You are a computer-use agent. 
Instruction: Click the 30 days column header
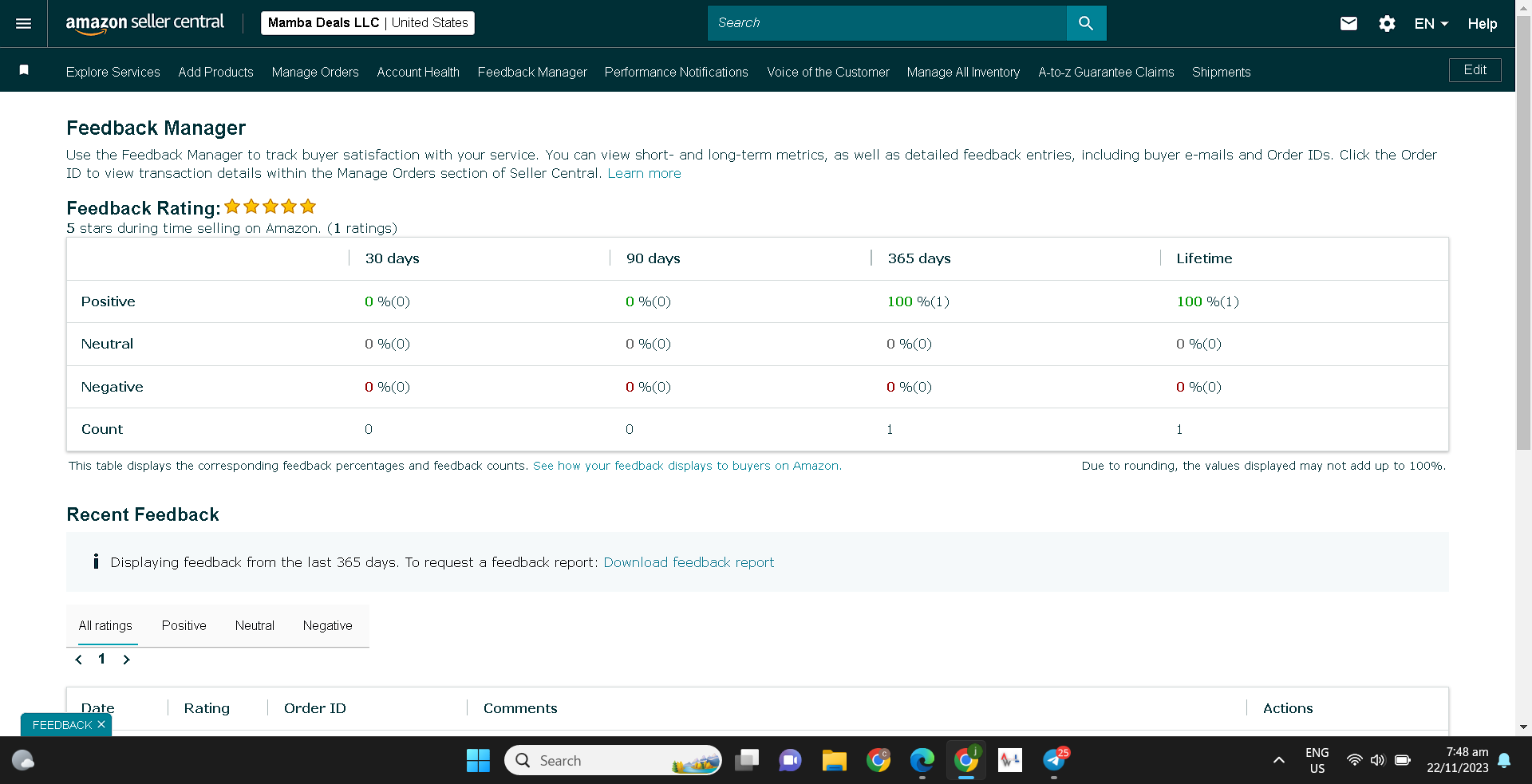click(392, 258)
